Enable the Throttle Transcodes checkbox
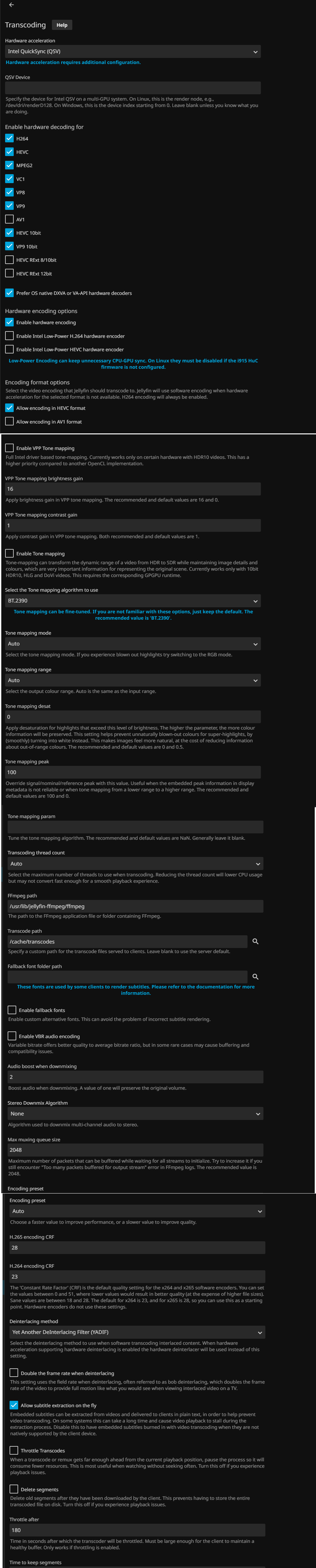The image size is (316, 1568). coord(13,1450)
